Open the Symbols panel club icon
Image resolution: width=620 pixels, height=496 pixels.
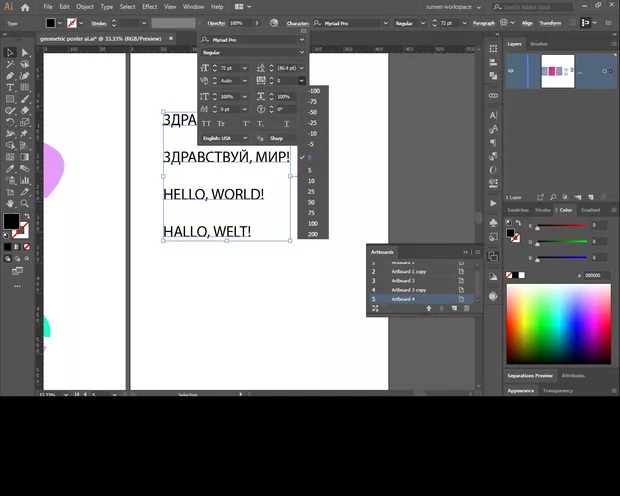tap(493, 223)
